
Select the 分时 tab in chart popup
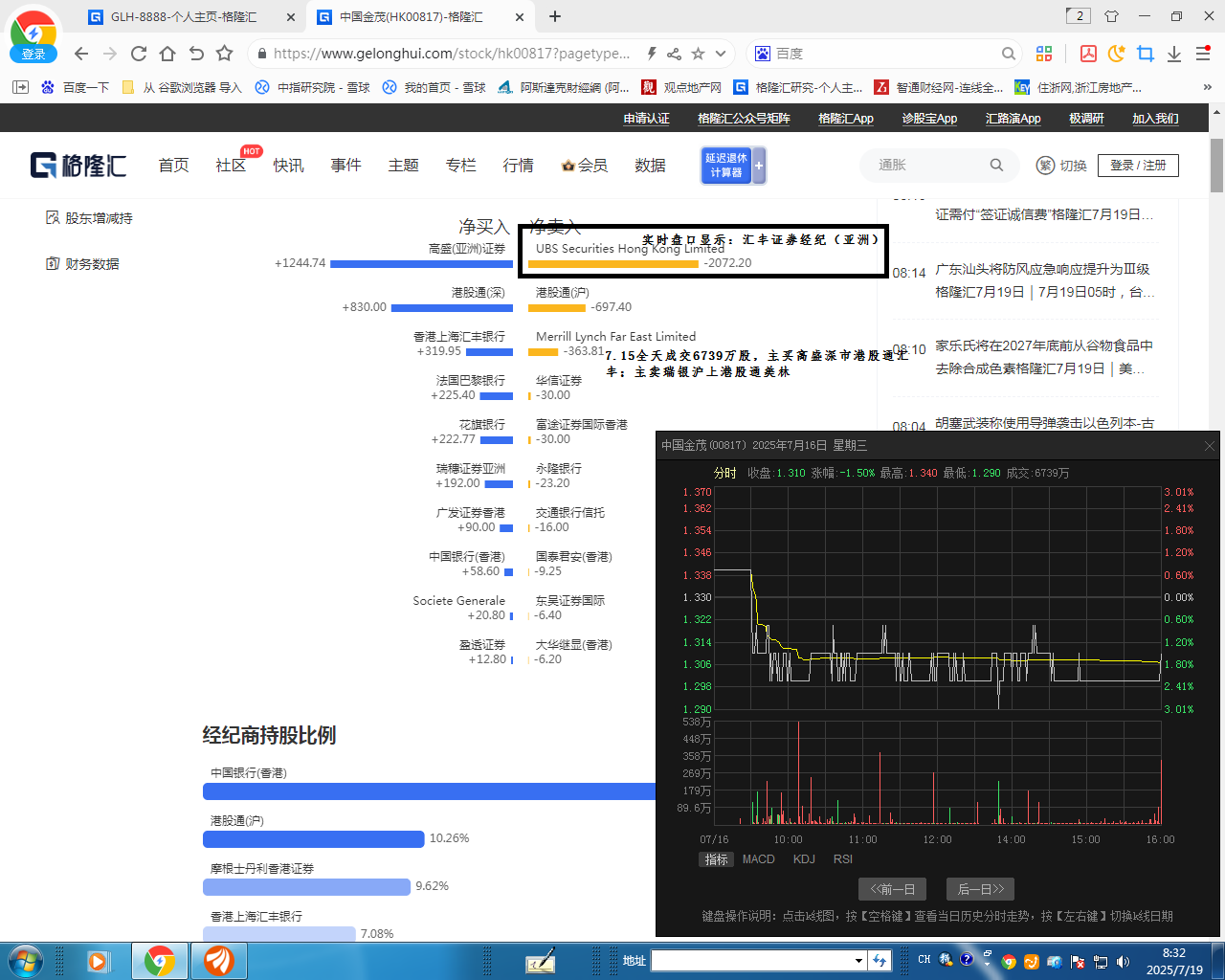click(724, 473)
